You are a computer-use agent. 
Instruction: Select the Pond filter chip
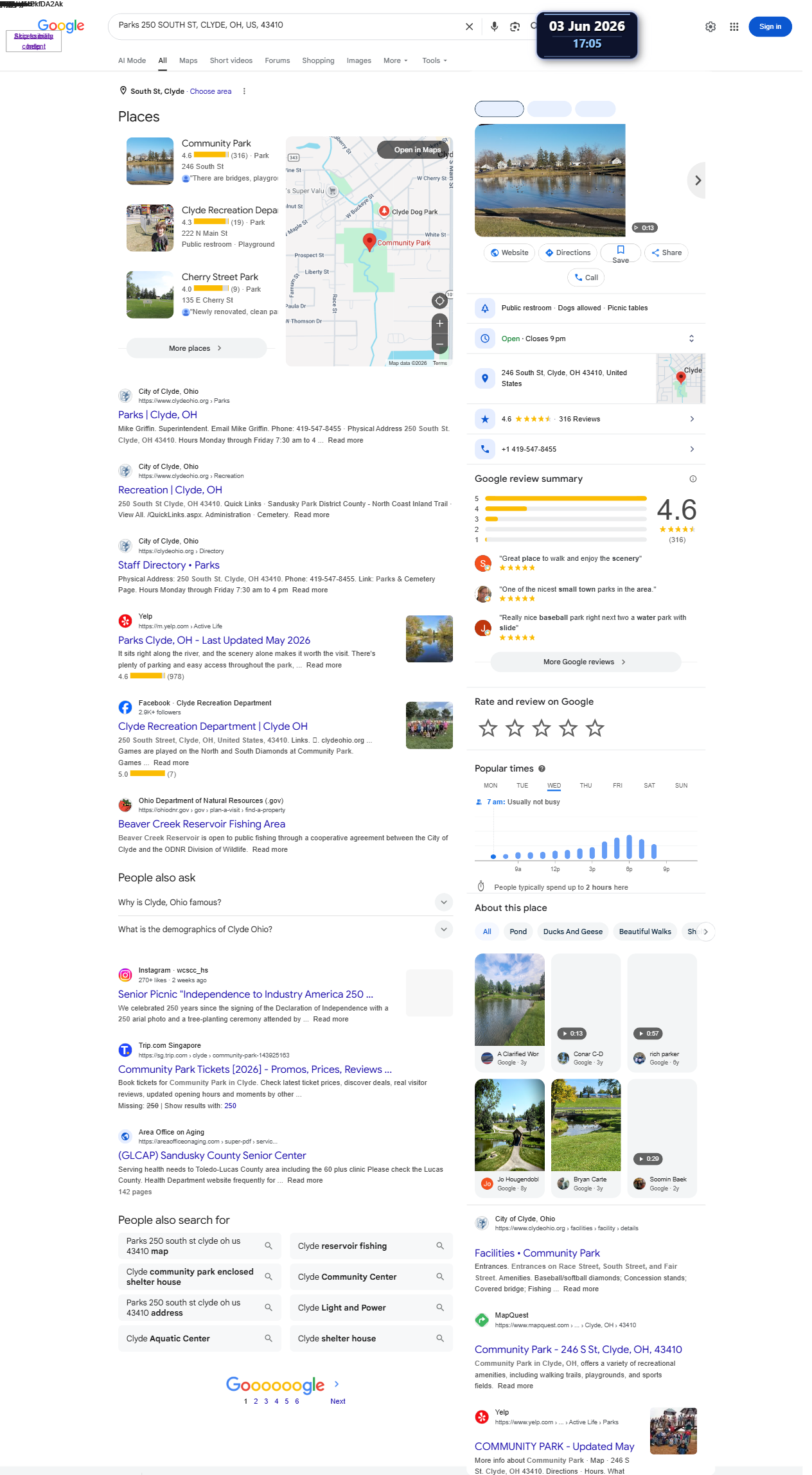click(x=518, y=932)
